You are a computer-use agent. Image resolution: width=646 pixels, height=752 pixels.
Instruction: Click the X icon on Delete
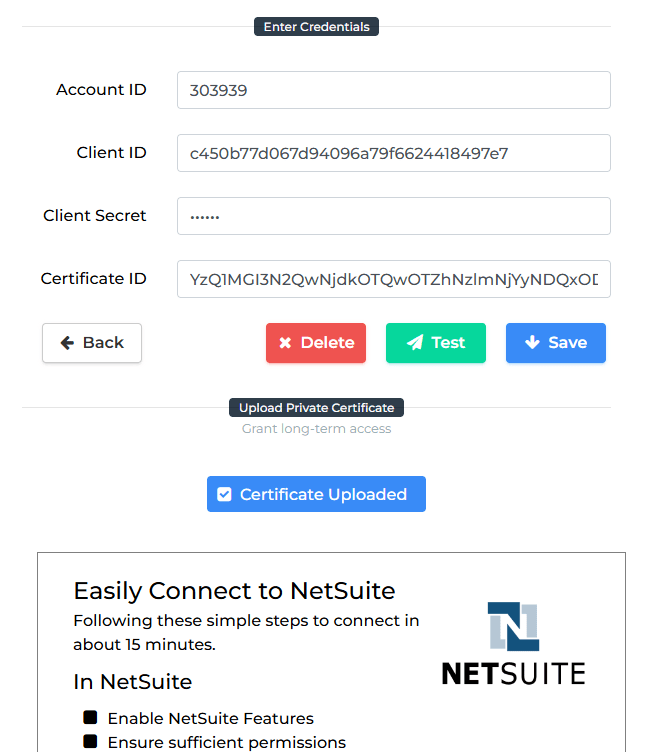click(x=285, y=343)
